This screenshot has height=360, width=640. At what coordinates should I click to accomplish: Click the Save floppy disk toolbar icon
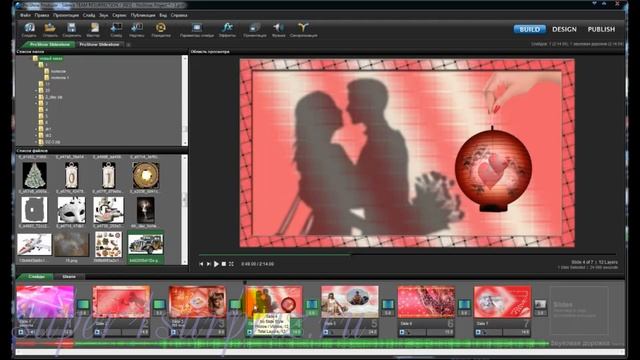pyautogui.click(x=71, y=28)
